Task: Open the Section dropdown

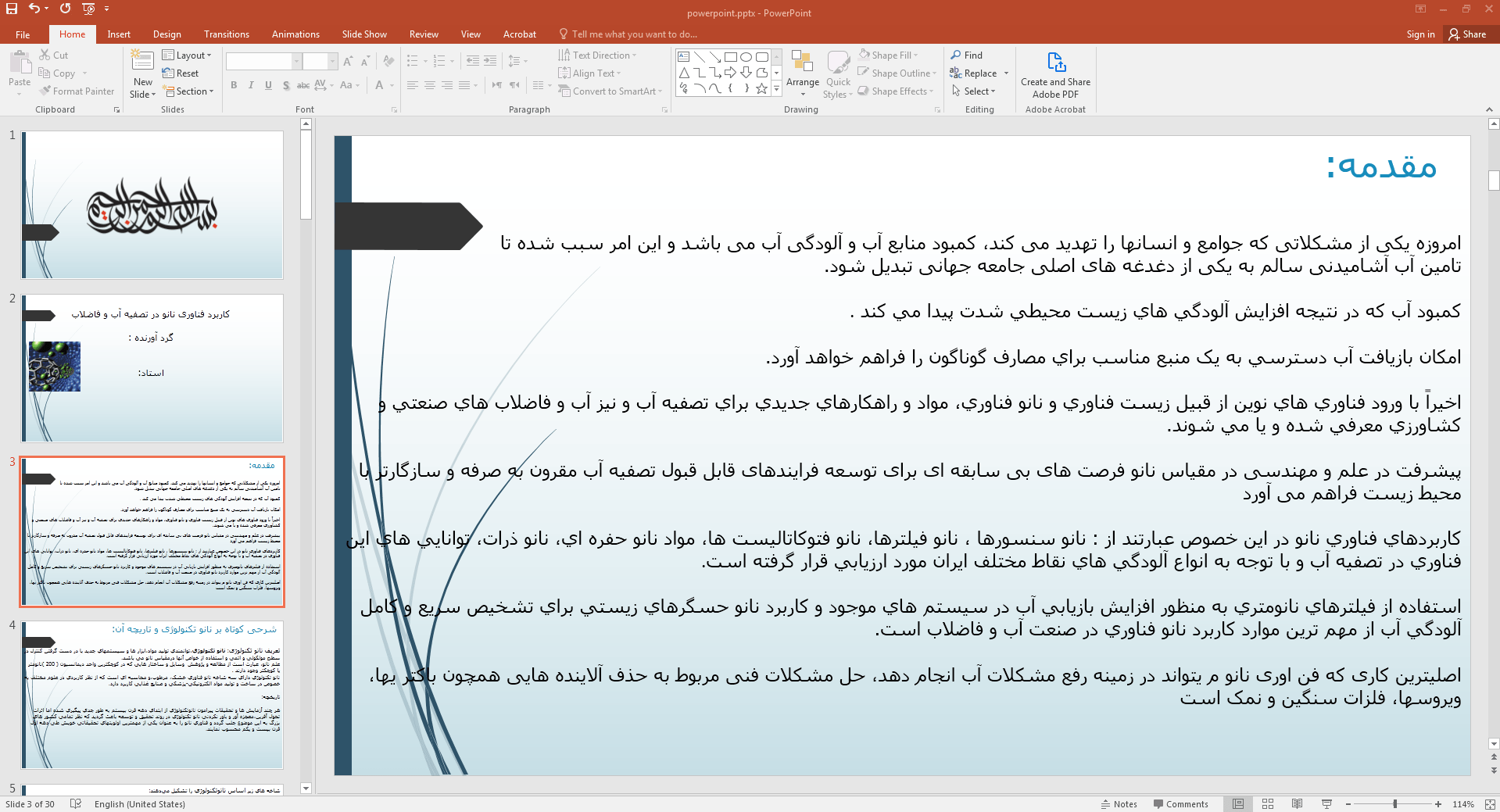Action: pos(188,91)
